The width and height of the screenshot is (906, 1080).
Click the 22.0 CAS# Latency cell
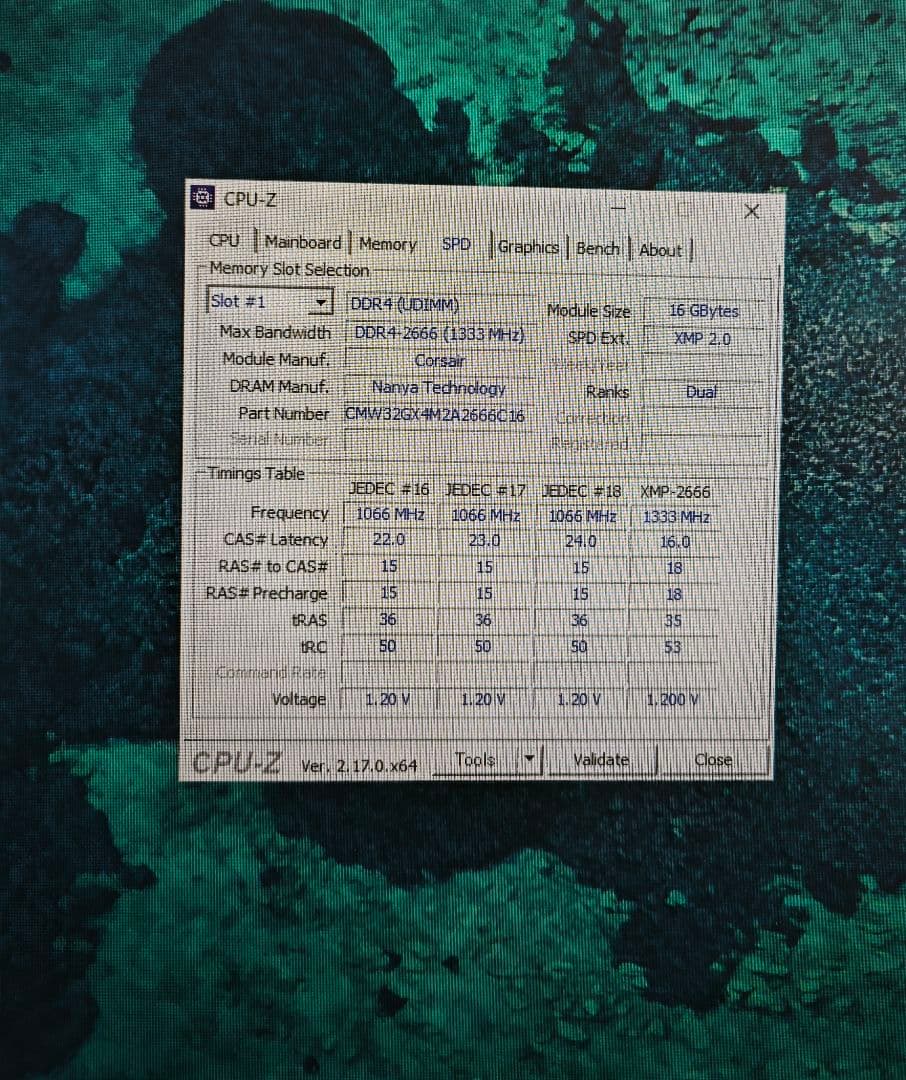coord(389,539)
